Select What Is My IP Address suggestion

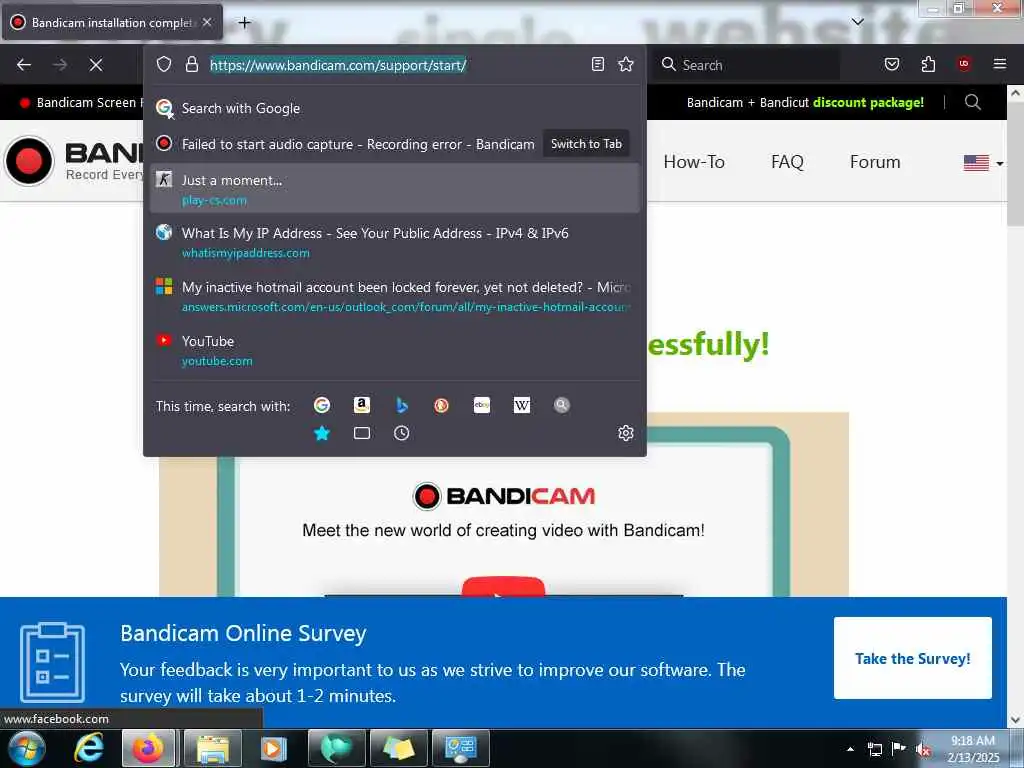(x=394, y=242)
